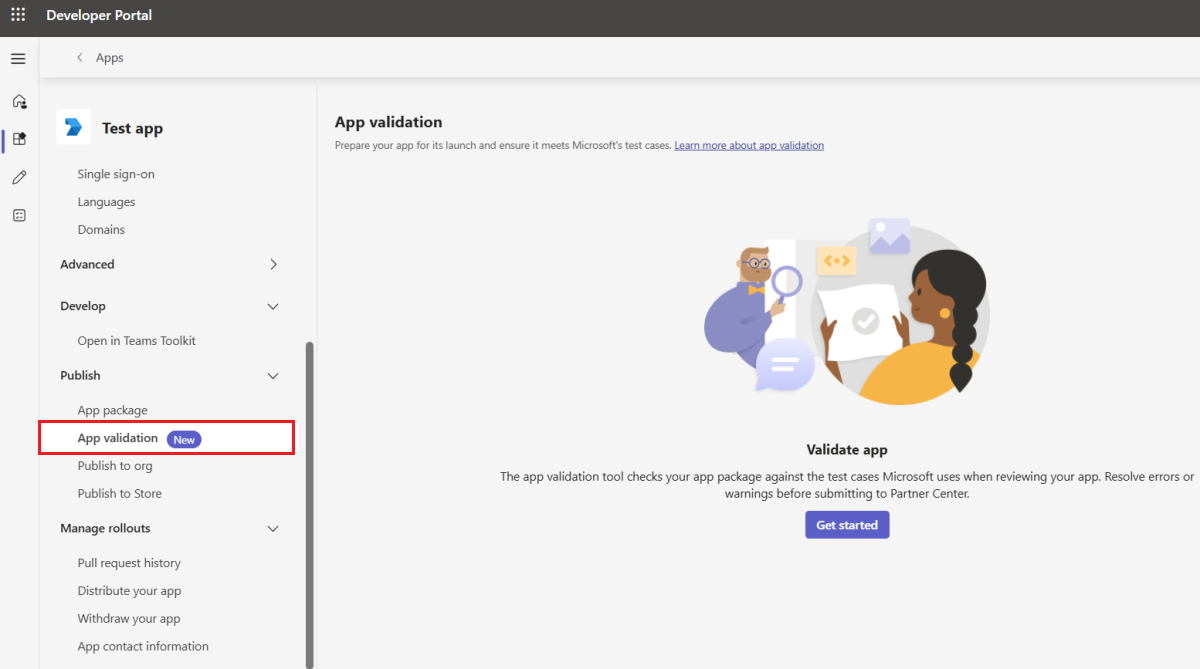1200x669 pixels.
Task: Click the Test app logo icon
Action: click(x=73, y=127)
